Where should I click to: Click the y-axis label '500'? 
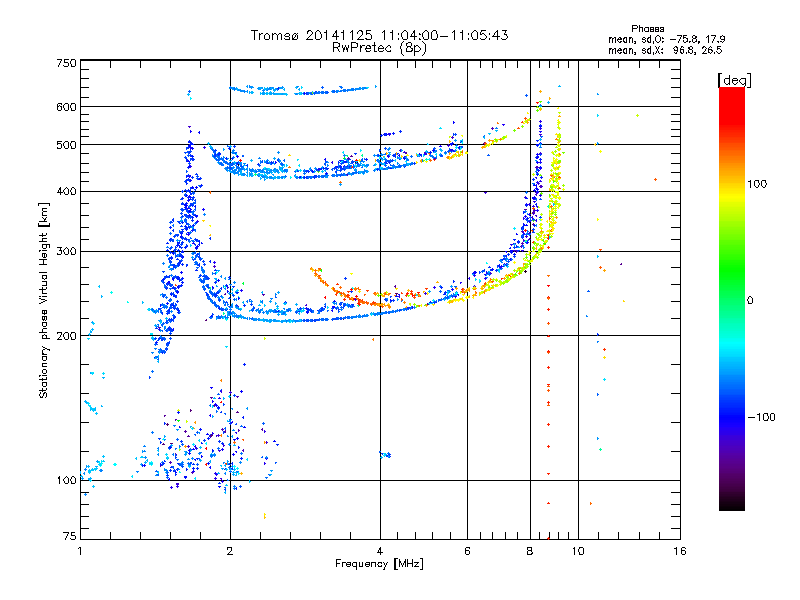[66, 145]
